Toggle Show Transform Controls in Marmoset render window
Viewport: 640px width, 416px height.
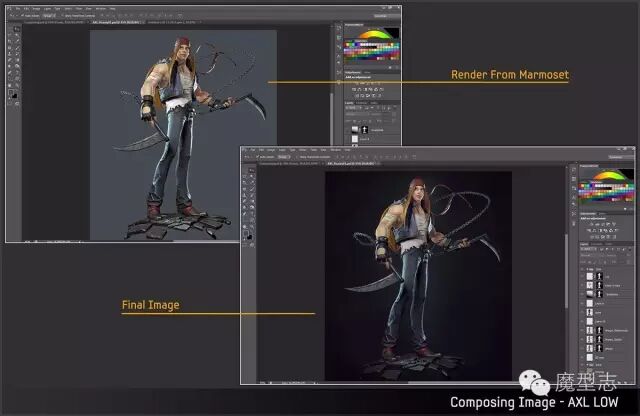[x=63, y=16]
